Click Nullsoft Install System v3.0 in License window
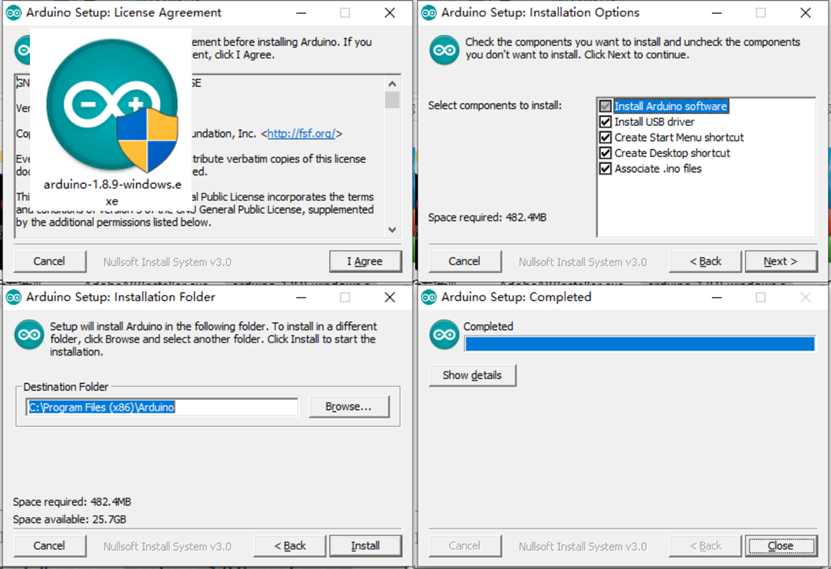This screenshot has height=569, width=831. point(167,262)
